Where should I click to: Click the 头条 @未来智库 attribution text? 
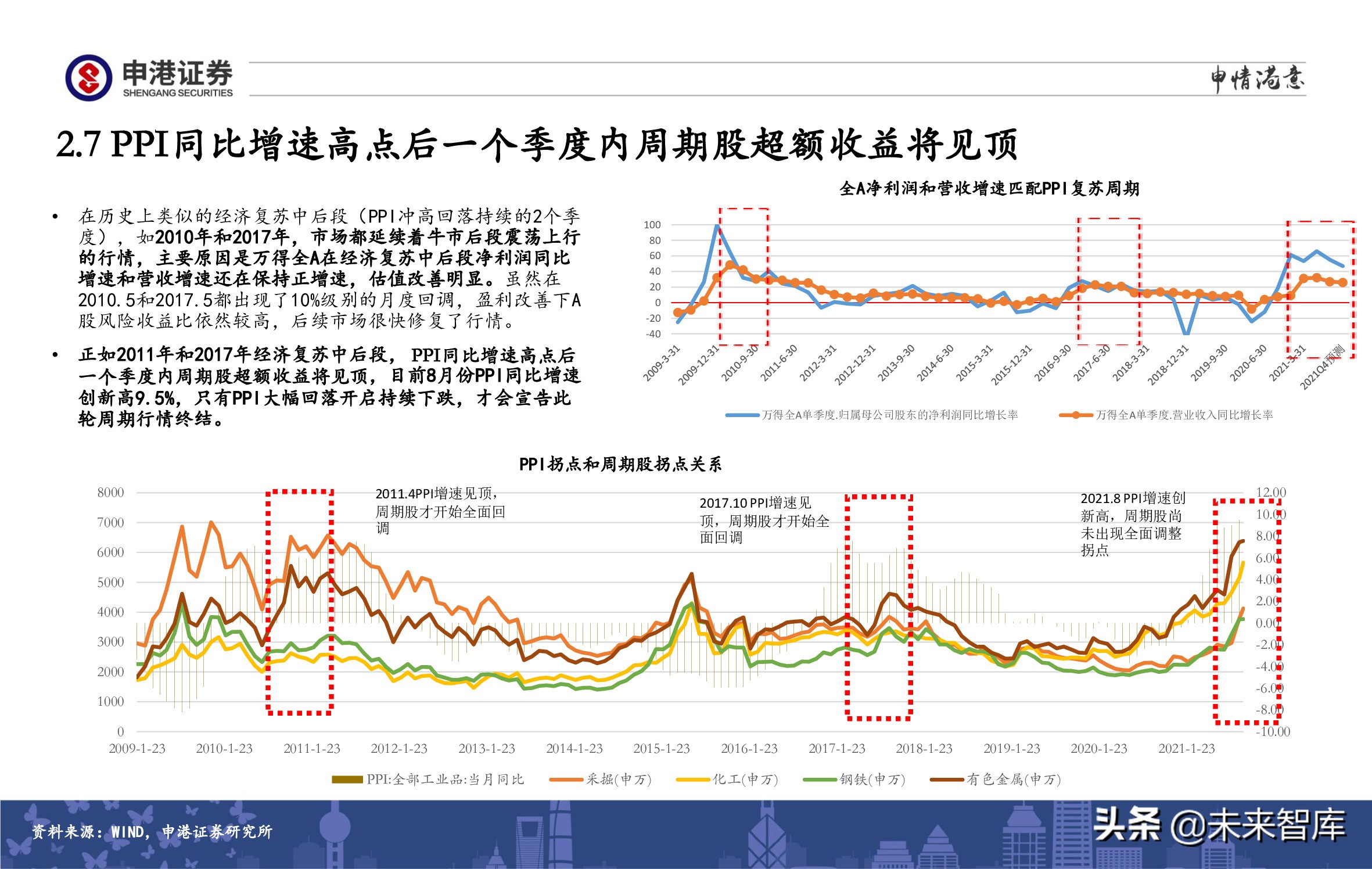coord(1220,825)
